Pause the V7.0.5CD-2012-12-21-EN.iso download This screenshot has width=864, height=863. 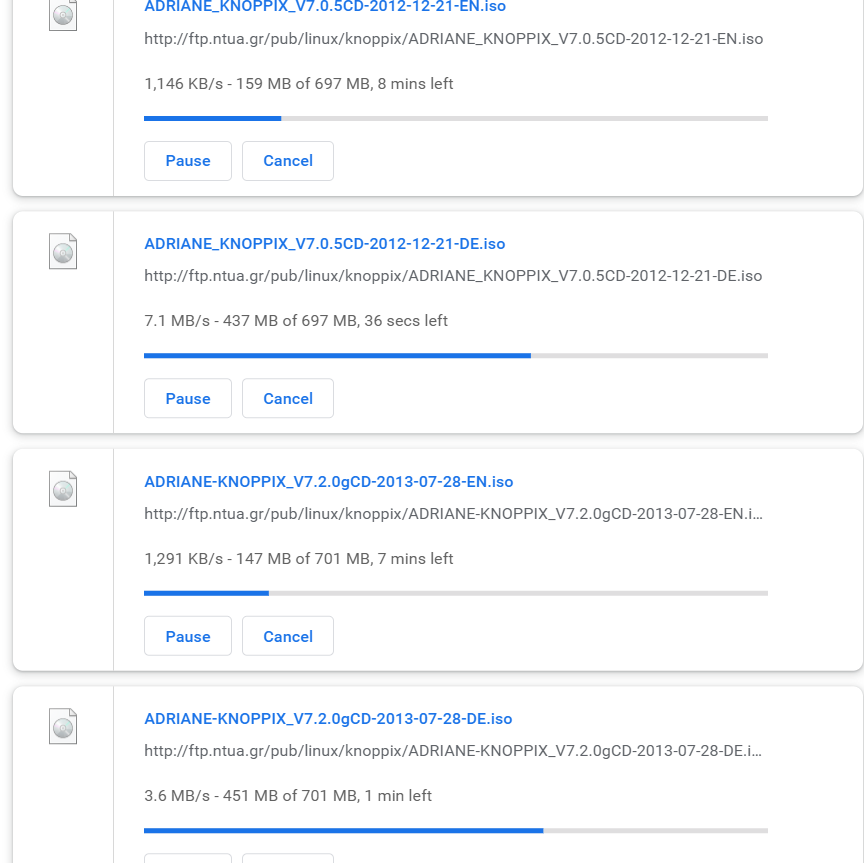pyautogui.click(x=188, y=161)
